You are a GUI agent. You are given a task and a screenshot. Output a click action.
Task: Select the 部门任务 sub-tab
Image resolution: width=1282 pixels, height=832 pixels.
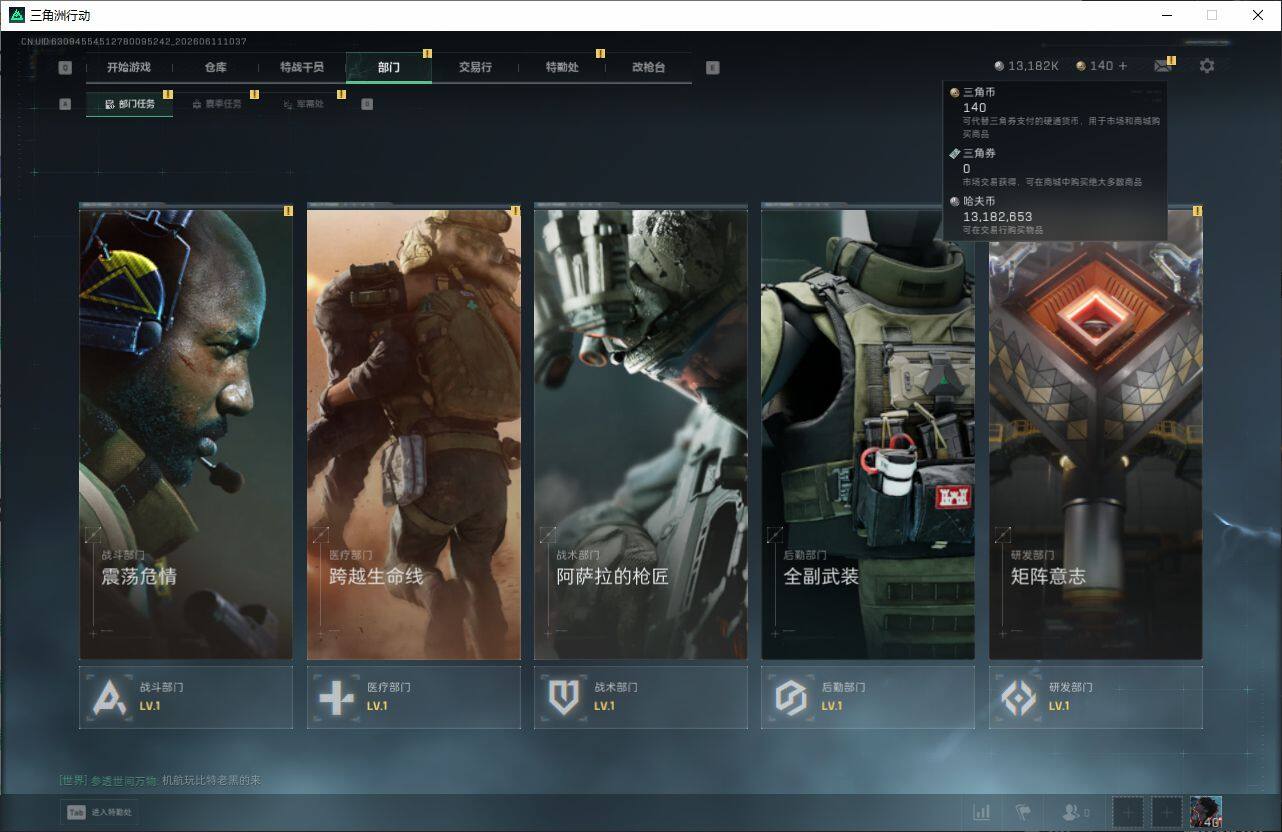(130, 104)
